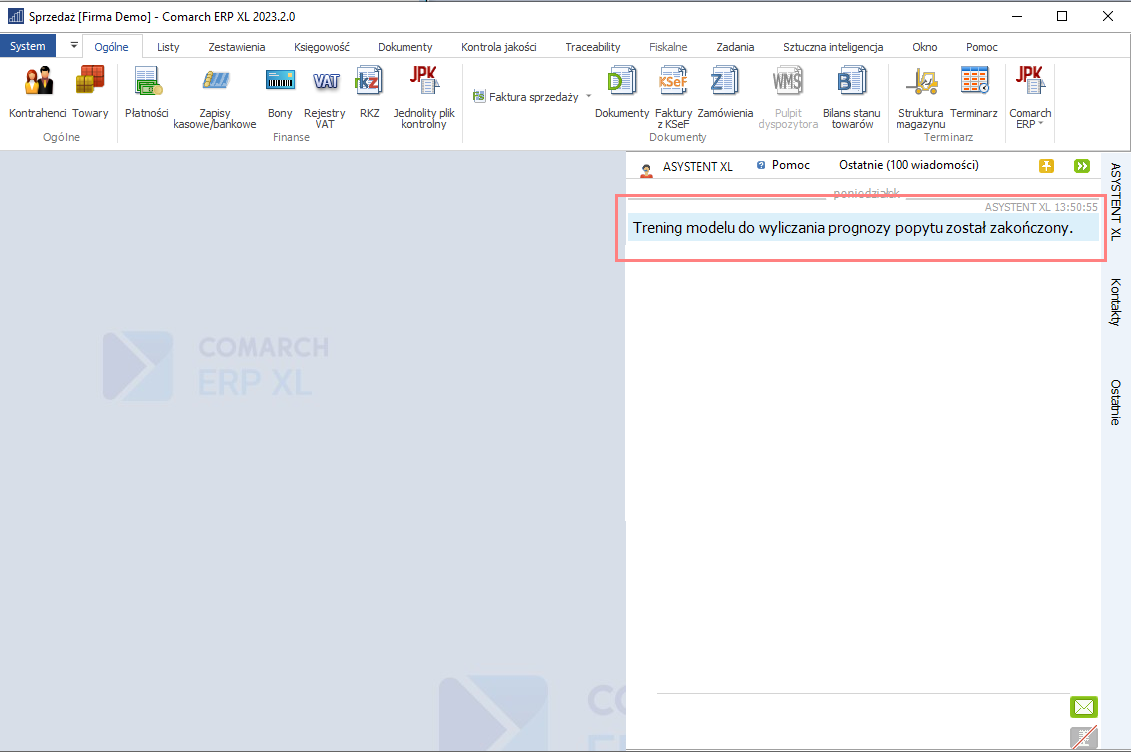Minimize the Comarch ERP XL window
The width and height of the screenshot is (1131, 753).
pyautogui.click(x=1017, y=16)
